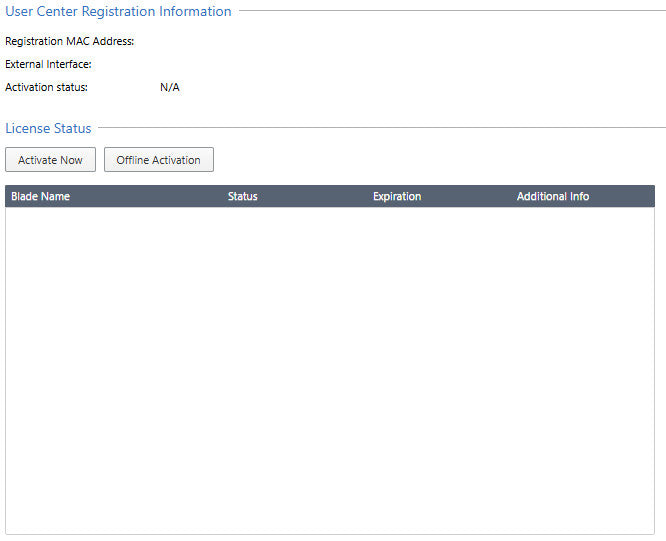Select the Additional Info column header

pos(553,196)
